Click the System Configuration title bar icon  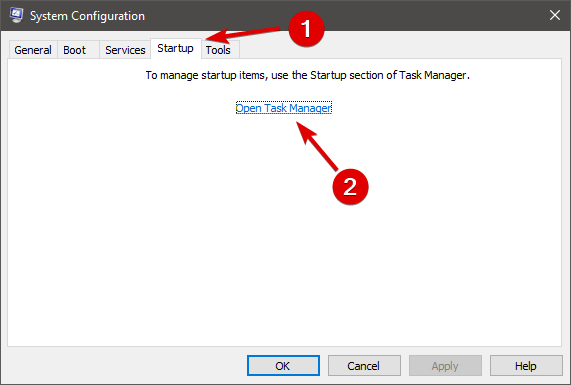pos(16,15)
